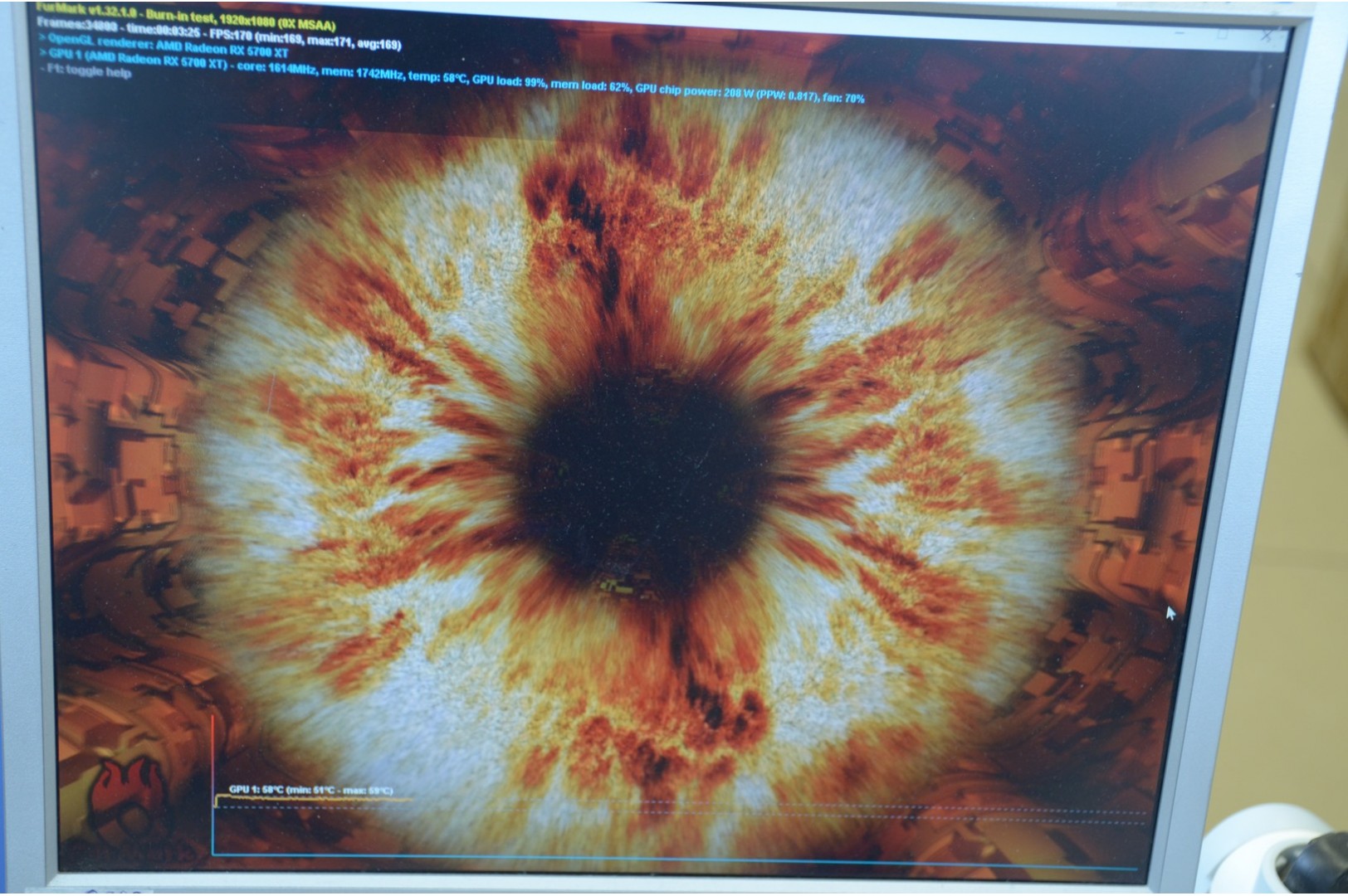Click the 'temp: 58°C' readout in stats
The height and width of the screenshot is (896, 1348).
(x=437, y=78)
